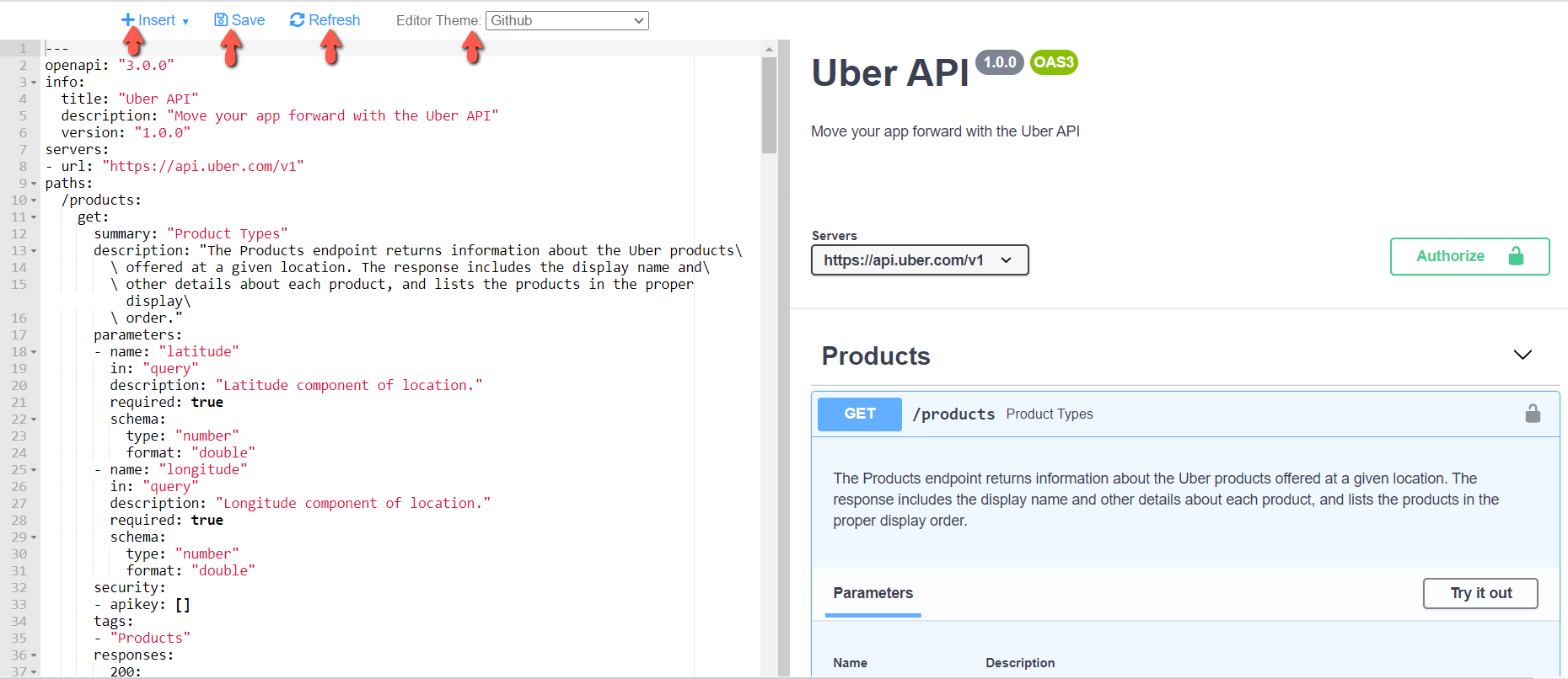Select the Parameters tab
Screen dimensions: 1568x679
pyautogui.click(x=873, y=593)
